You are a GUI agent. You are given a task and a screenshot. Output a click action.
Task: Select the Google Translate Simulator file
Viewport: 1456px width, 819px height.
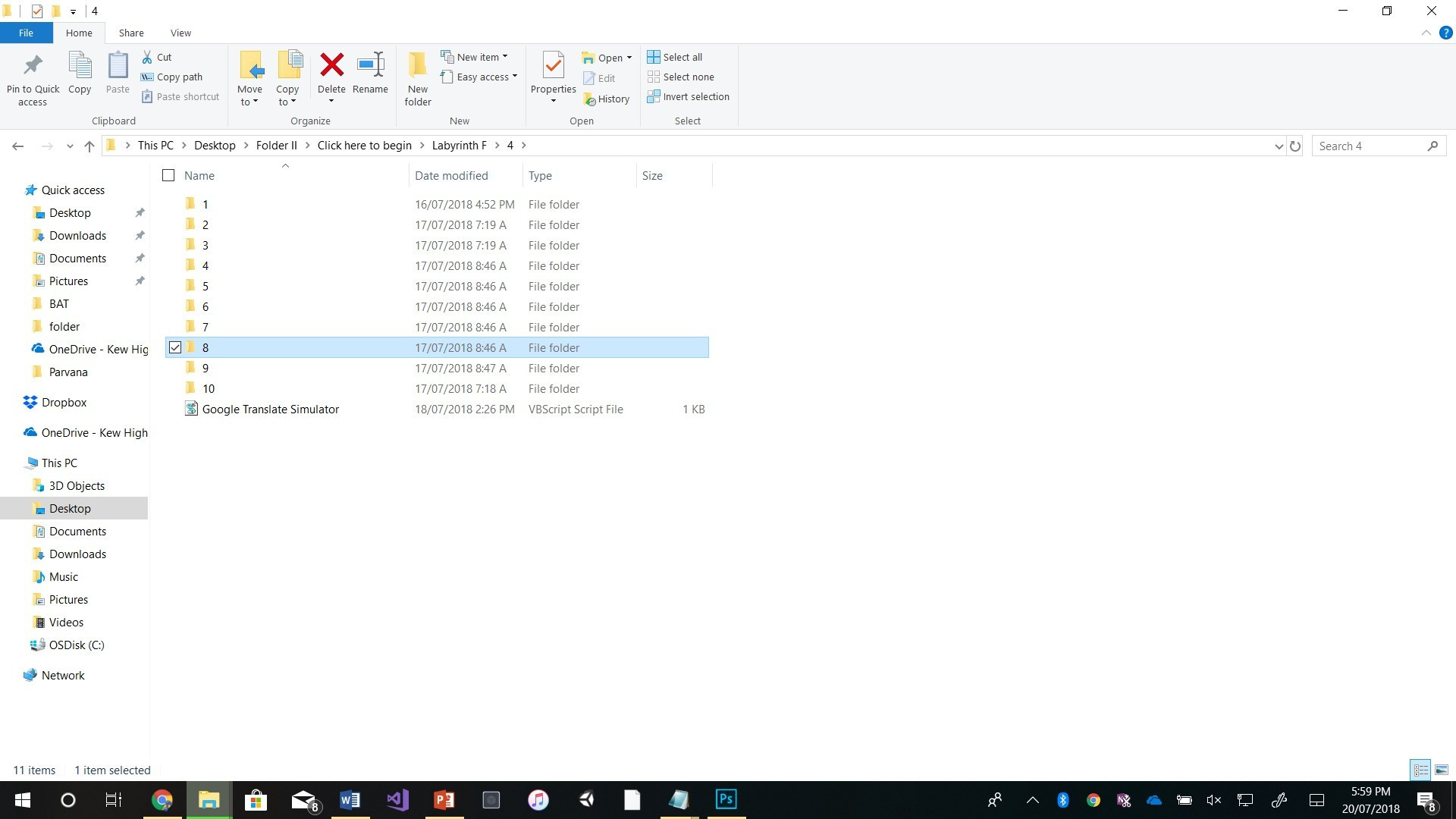coord(270,409)
